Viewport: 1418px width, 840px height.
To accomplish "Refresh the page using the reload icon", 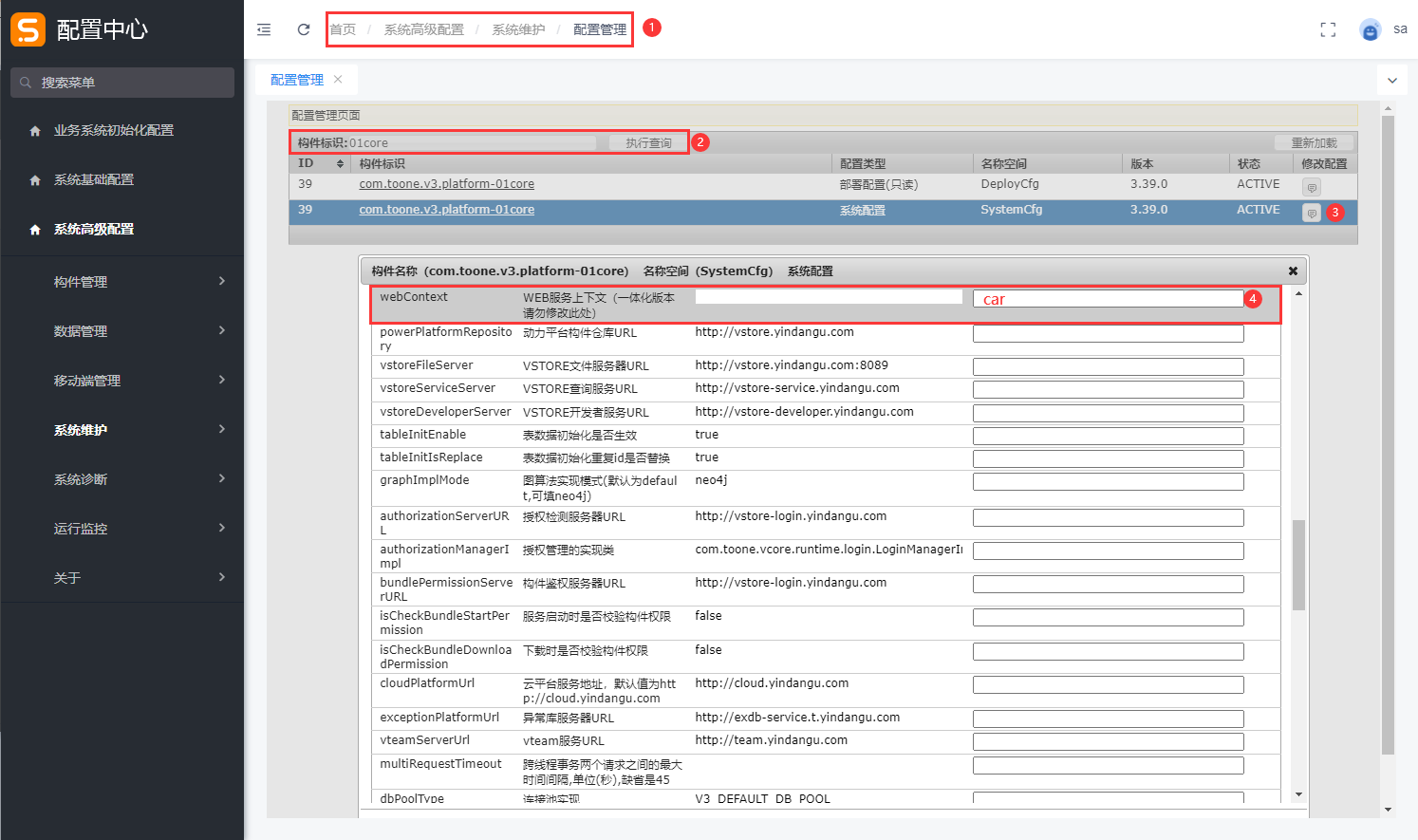I will click(x=304, y=29).
